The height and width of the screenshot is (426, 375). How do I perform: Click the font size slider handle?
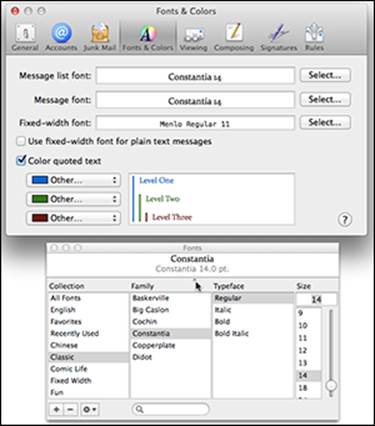[x=331, y=386]
